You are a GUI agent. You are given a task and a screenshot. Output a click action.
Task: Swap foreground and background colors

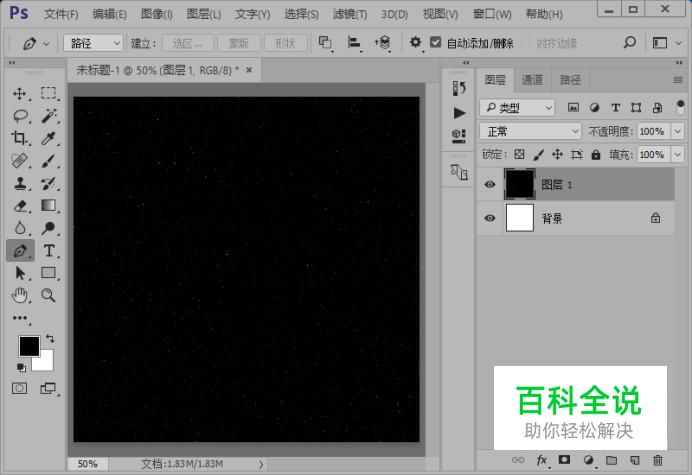[x=50, y=339]
